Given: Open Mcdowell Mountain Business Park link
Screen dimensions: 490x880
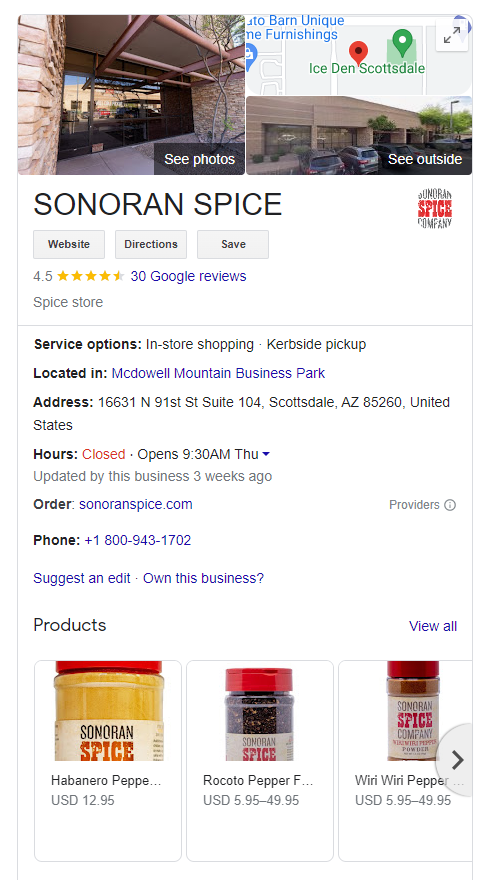Looking at the screenshot, I should [x=218, y=373].
